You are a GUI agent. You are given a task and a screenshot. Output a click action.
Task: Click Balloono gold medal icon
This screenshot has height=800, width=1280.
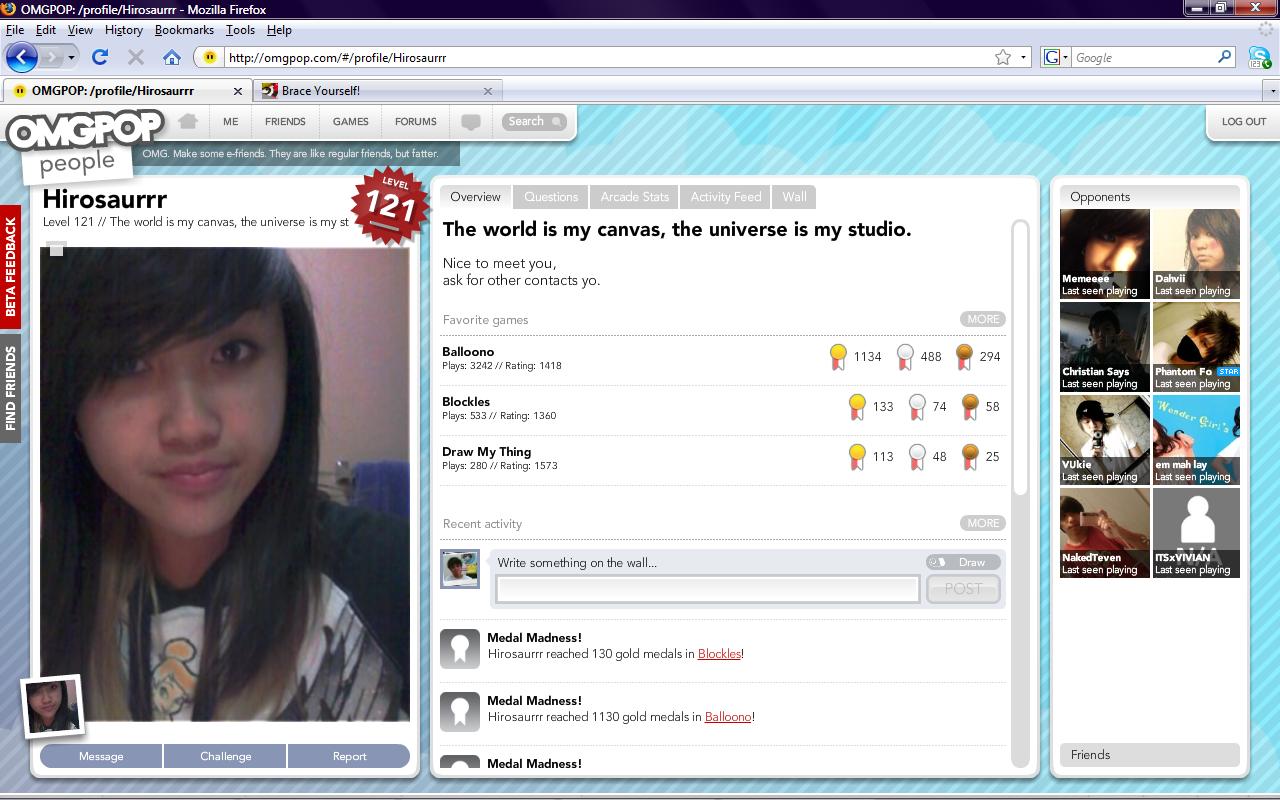click(x=838, y=356)
